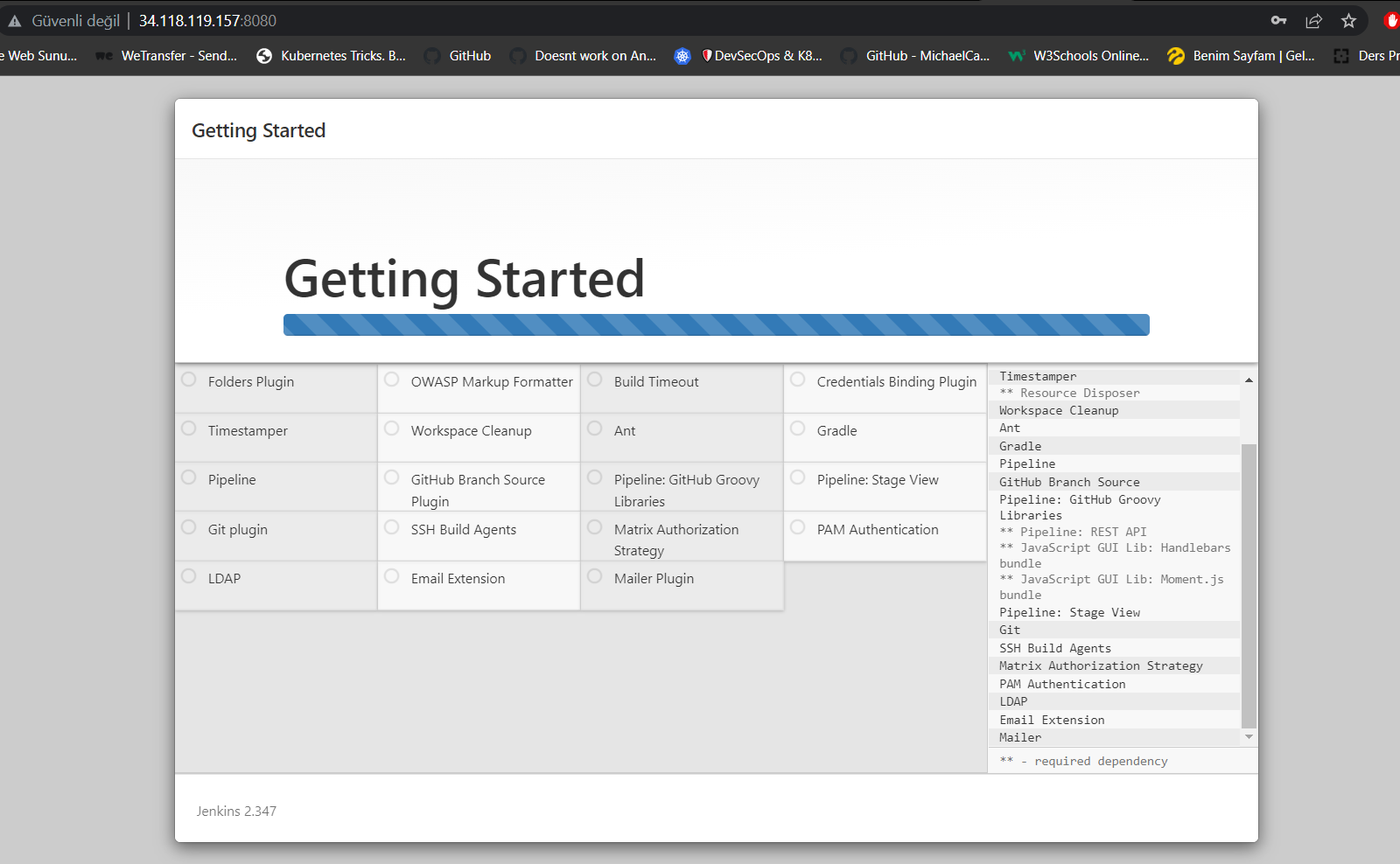This screenshot has height=864, width=1400.
Task: Click the Mailer Plugin status circle
Action: [x=595, y=576]
